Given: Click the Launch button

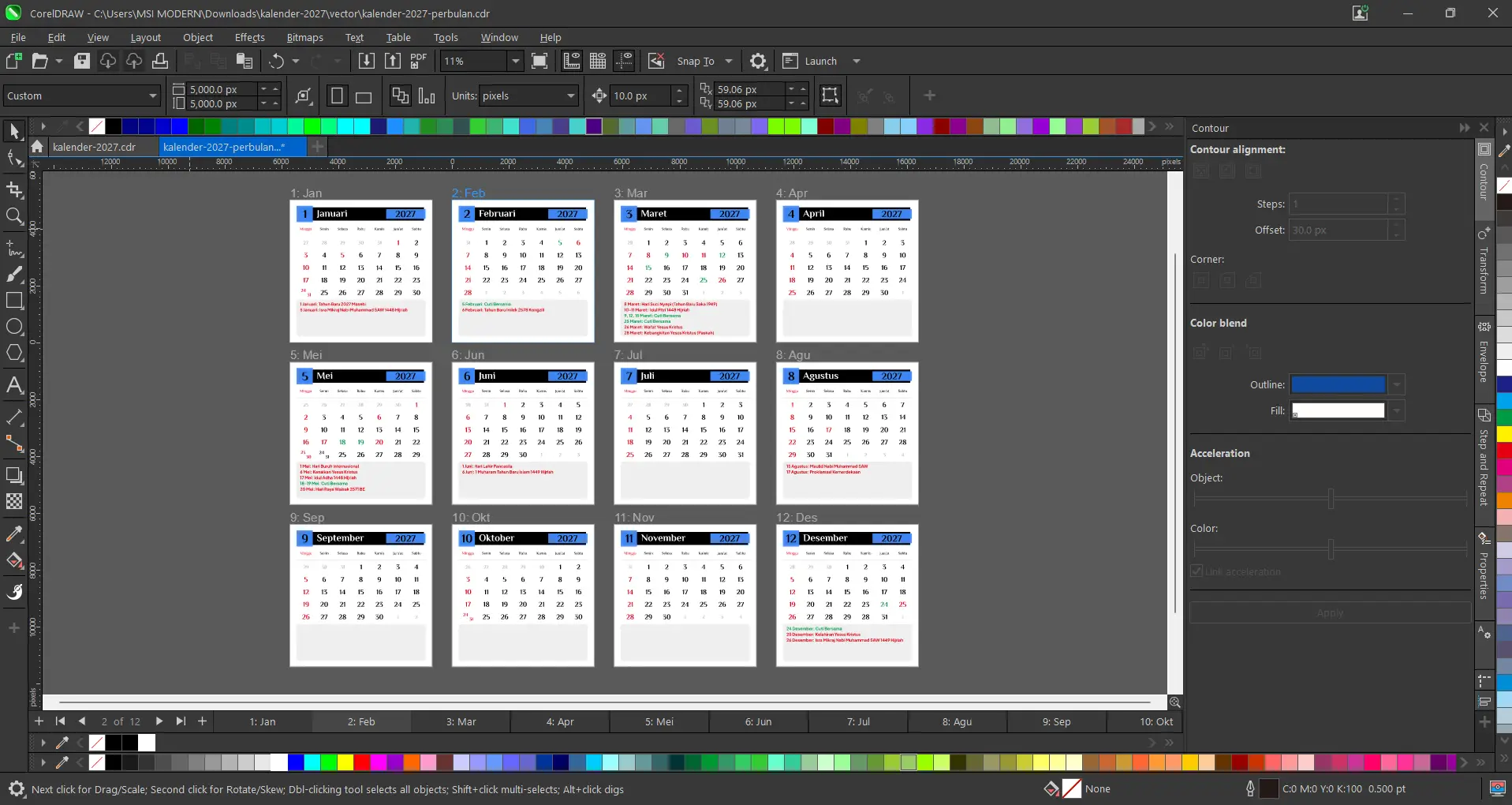Looking at the screenshot, I should (x=810, y=61).
